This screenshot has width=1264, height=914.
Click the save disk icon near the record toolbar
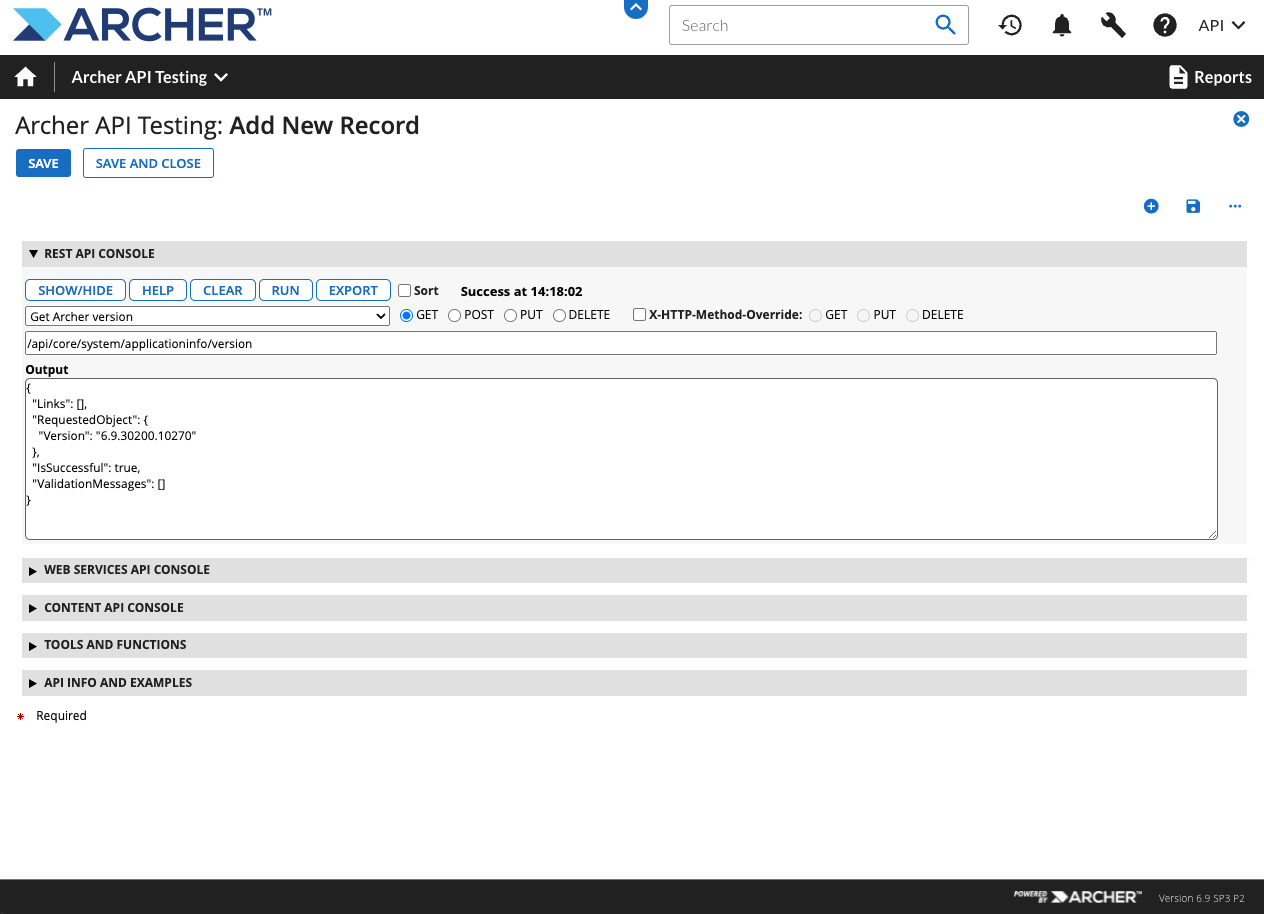(x=1192, y=206)
